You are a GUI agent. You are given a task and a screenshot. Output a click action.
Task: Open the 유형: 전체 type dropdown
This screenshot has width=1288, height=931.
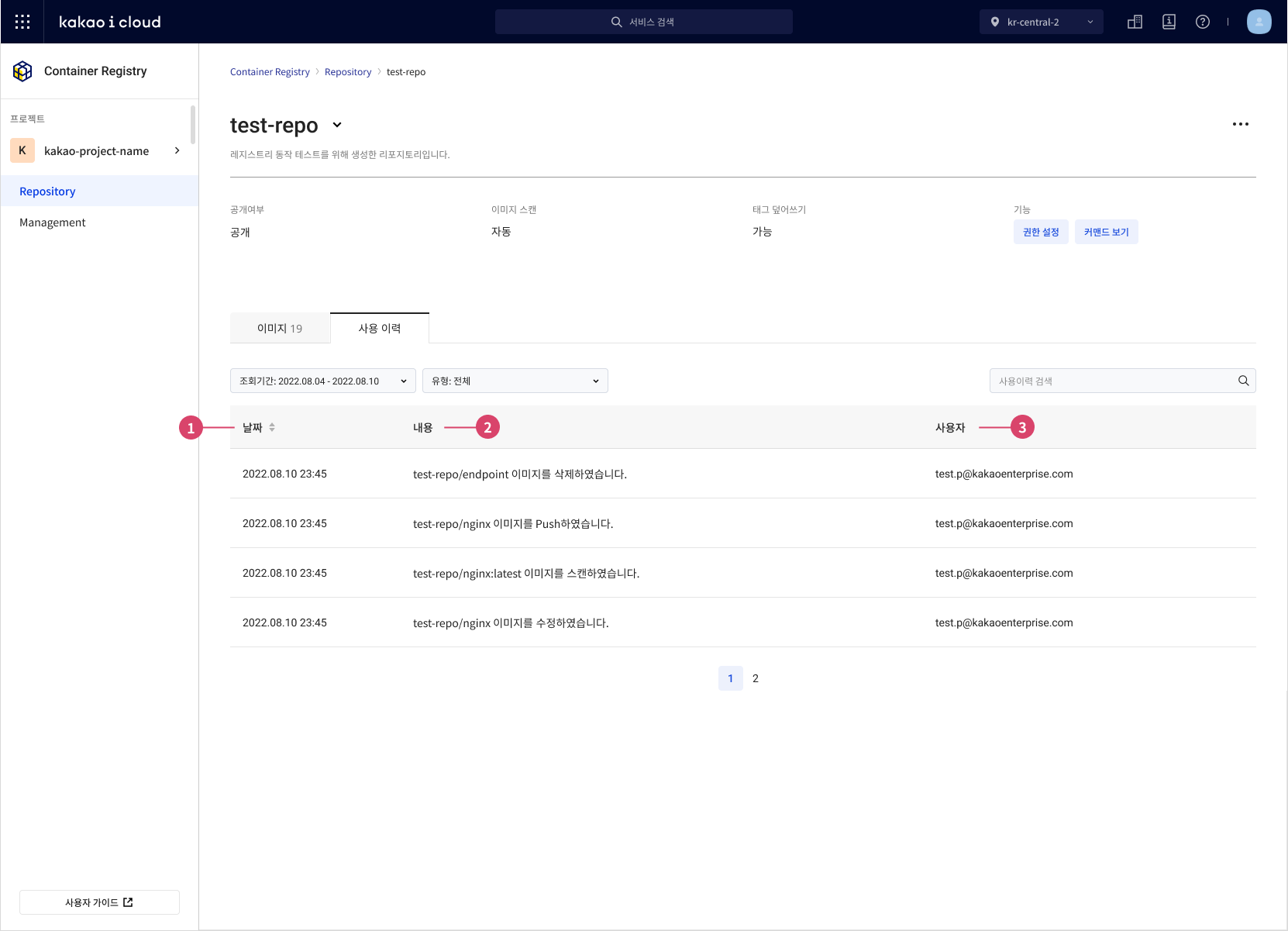pyautogui.click(x=515, y=381)
